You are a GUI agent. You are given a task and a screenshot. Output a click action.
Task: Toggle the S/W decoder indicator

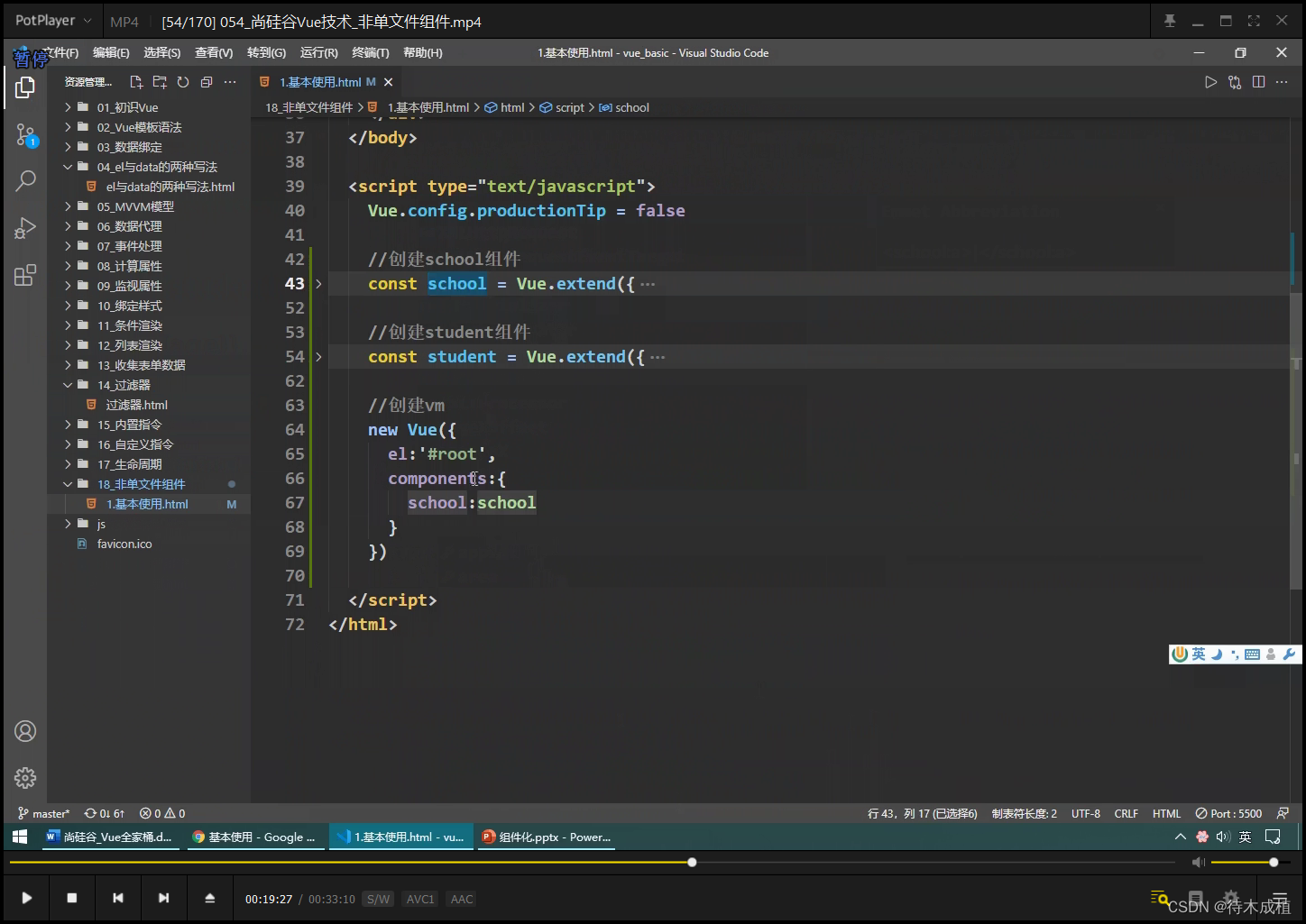379,899
